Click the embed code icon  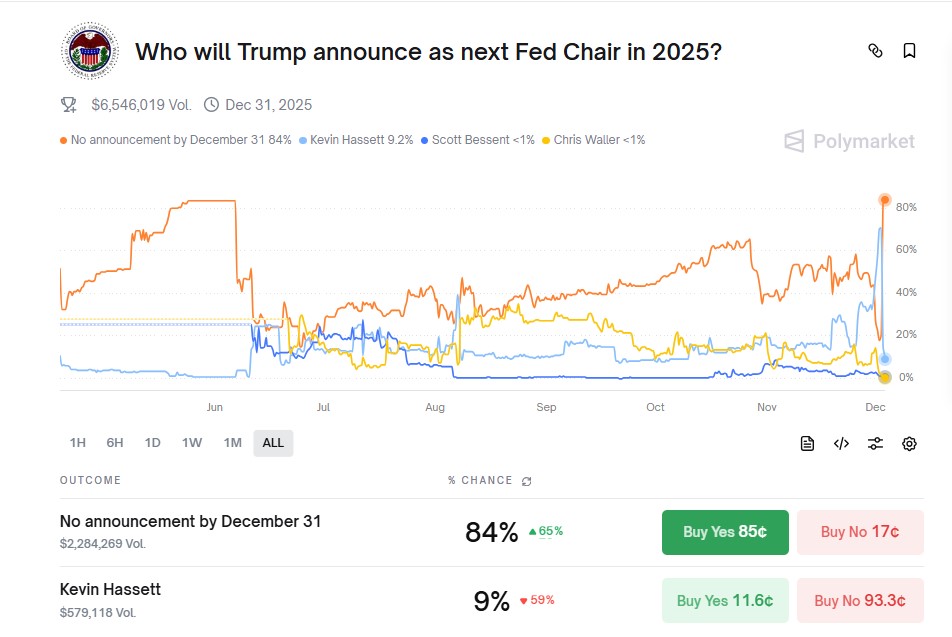(841, 444)
